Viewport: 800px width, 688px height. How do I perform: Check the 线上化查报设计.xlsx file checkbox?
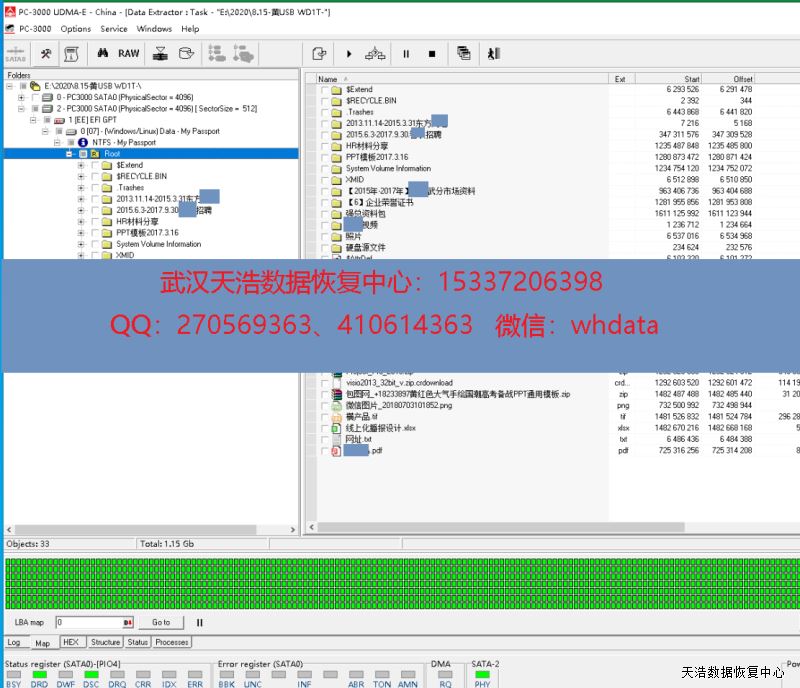click(x=324, y=428)
